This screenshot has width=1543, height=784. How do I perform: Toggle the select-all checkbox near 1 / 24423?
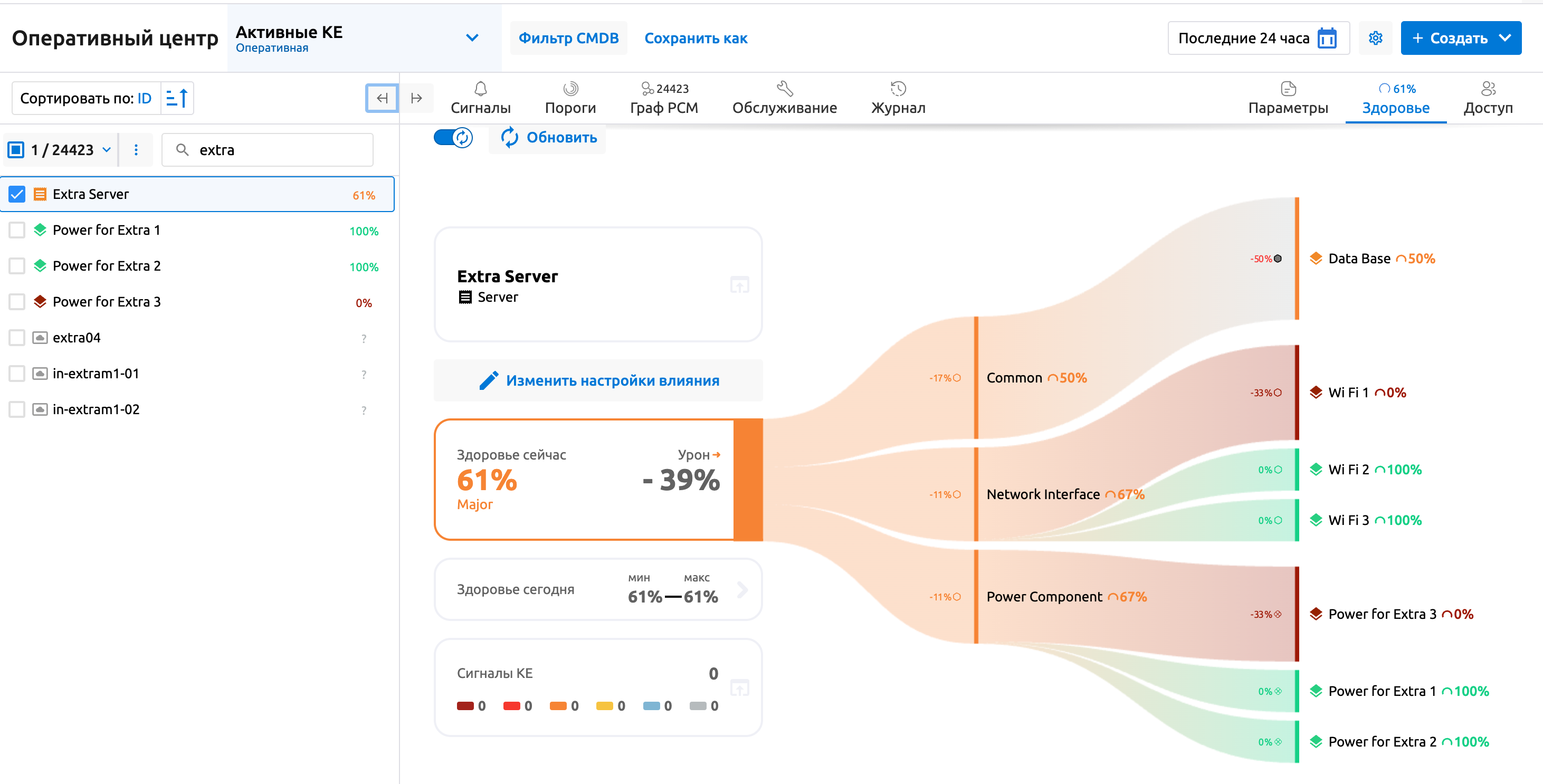point(16,150)
